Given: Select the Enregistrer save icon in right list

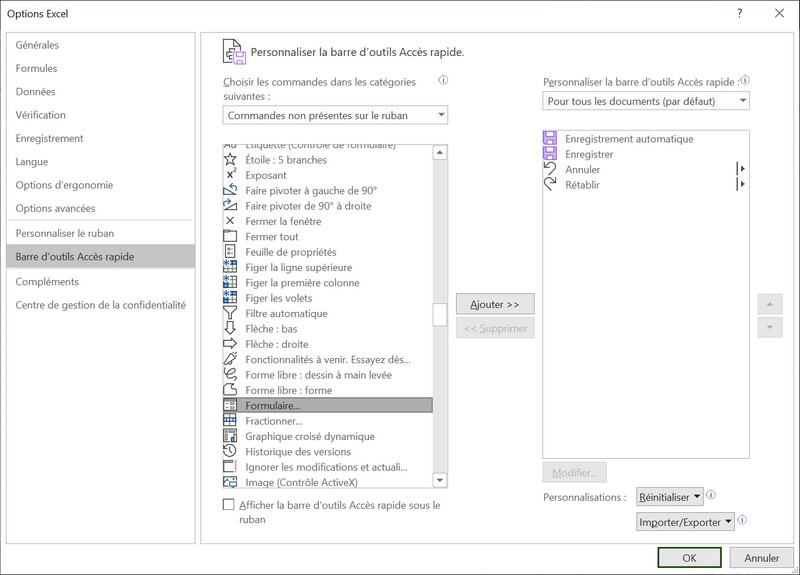Looking at the screenshot, I should click(550, 155).
